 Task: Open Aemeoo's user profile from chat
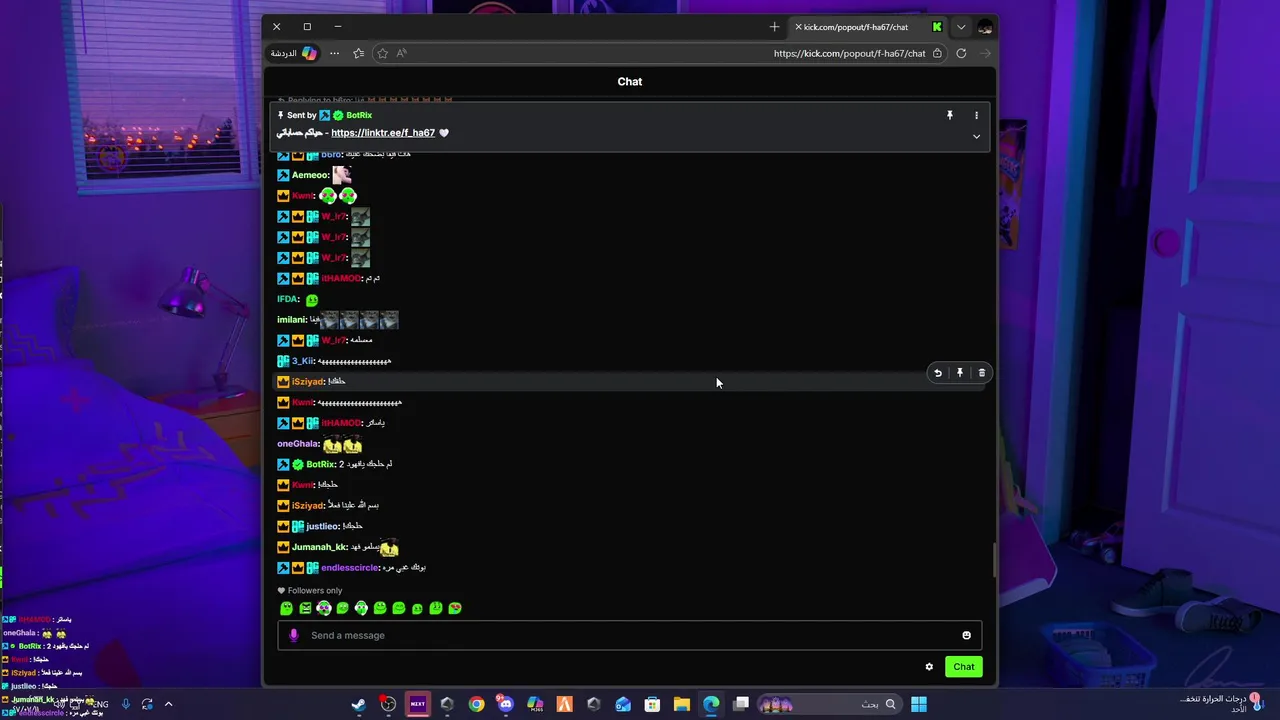310,175
